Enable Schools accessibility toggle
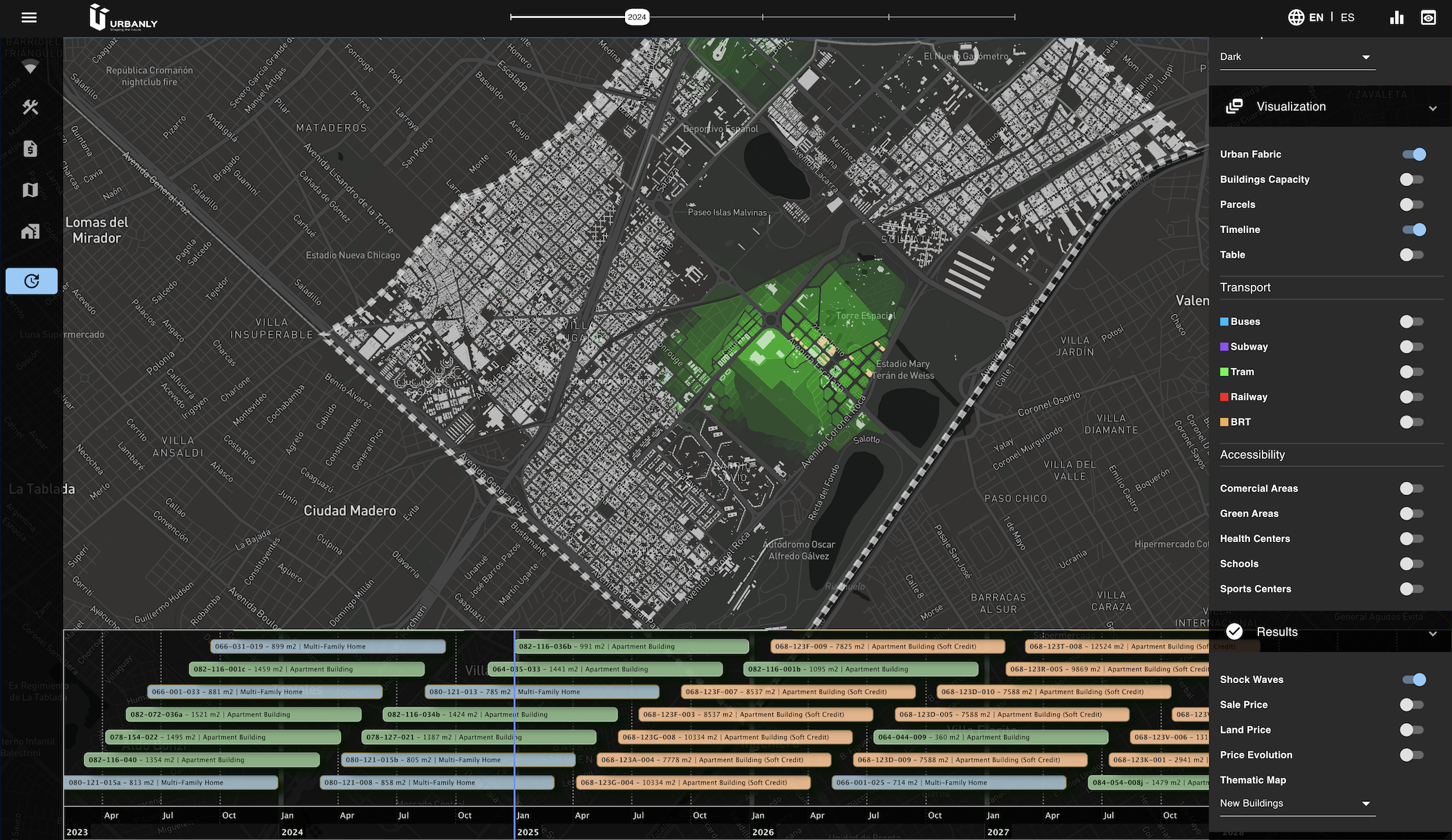 (1411, 564)
